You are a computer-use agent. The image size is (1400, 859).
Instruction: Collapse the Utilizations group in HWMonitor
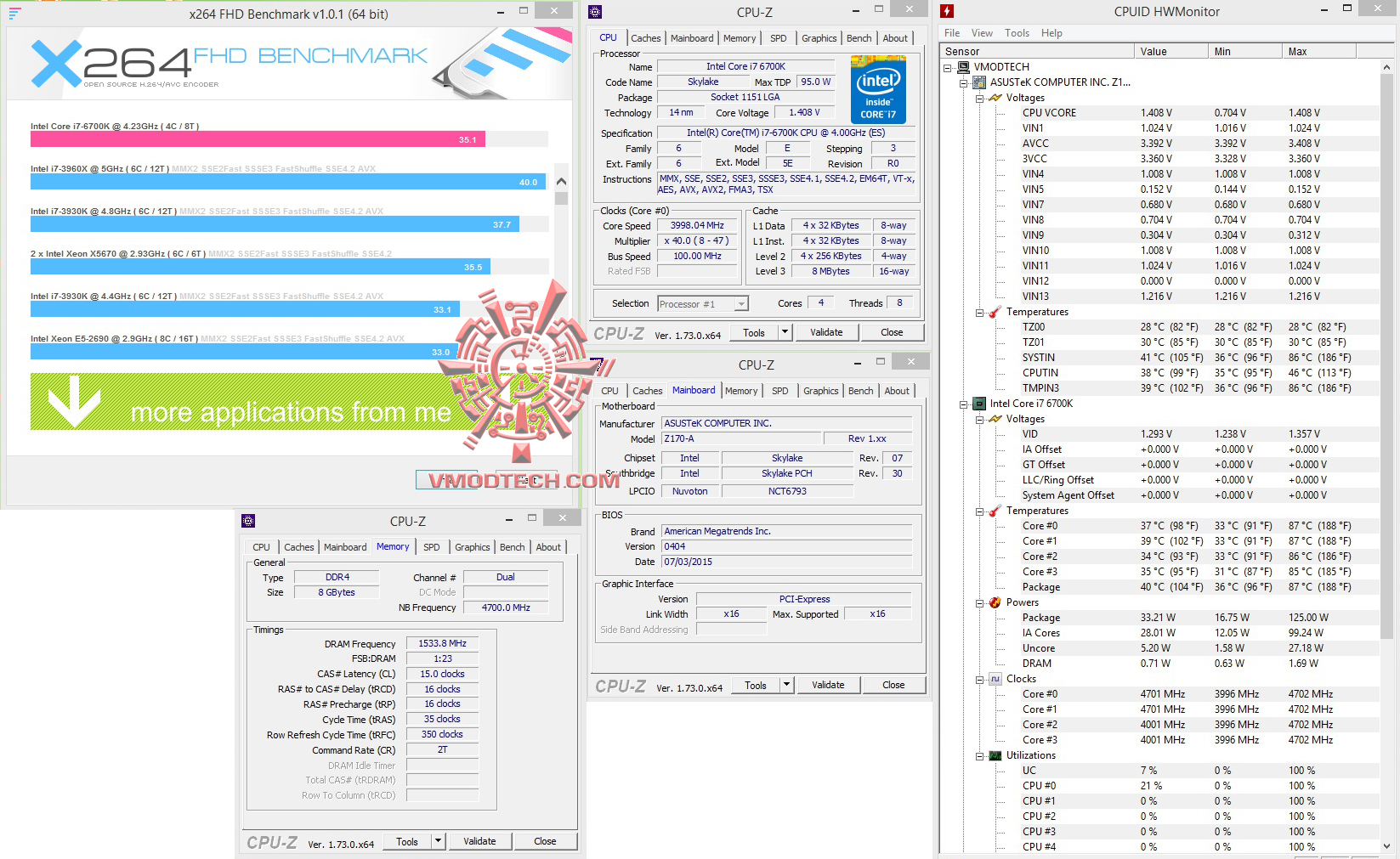[979, 755]
